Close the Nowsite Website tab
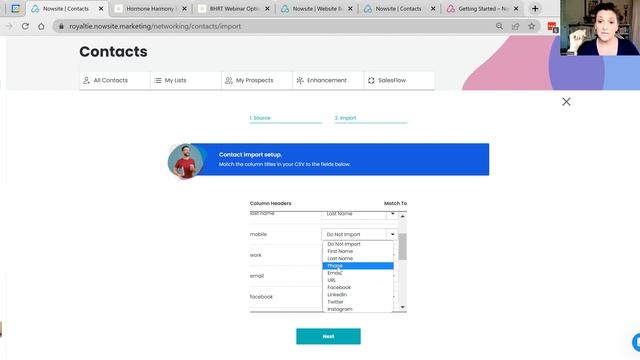The image size is (640, 360). [x=350, y=9]
